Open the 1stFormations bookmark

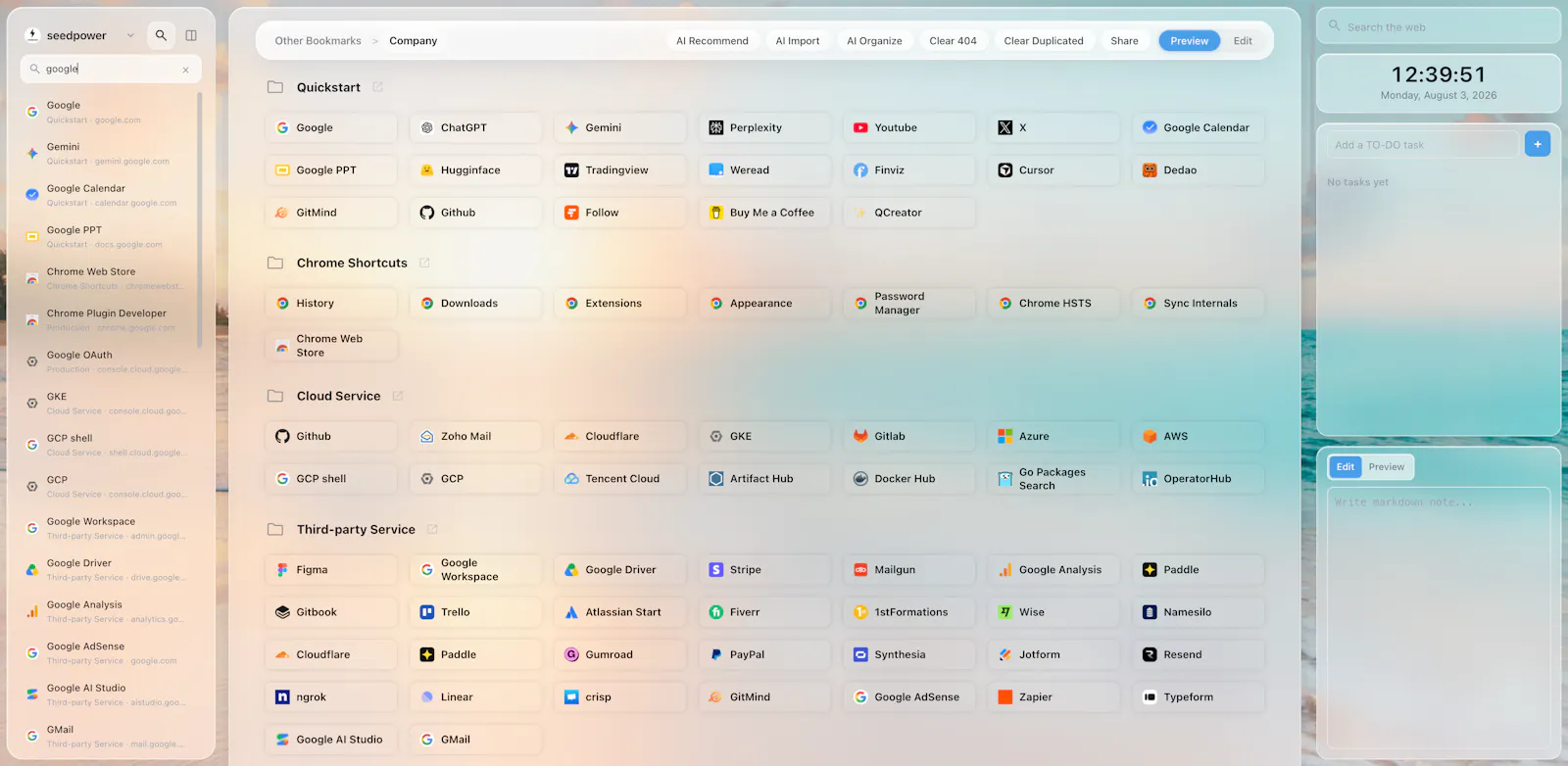(909, 612)
